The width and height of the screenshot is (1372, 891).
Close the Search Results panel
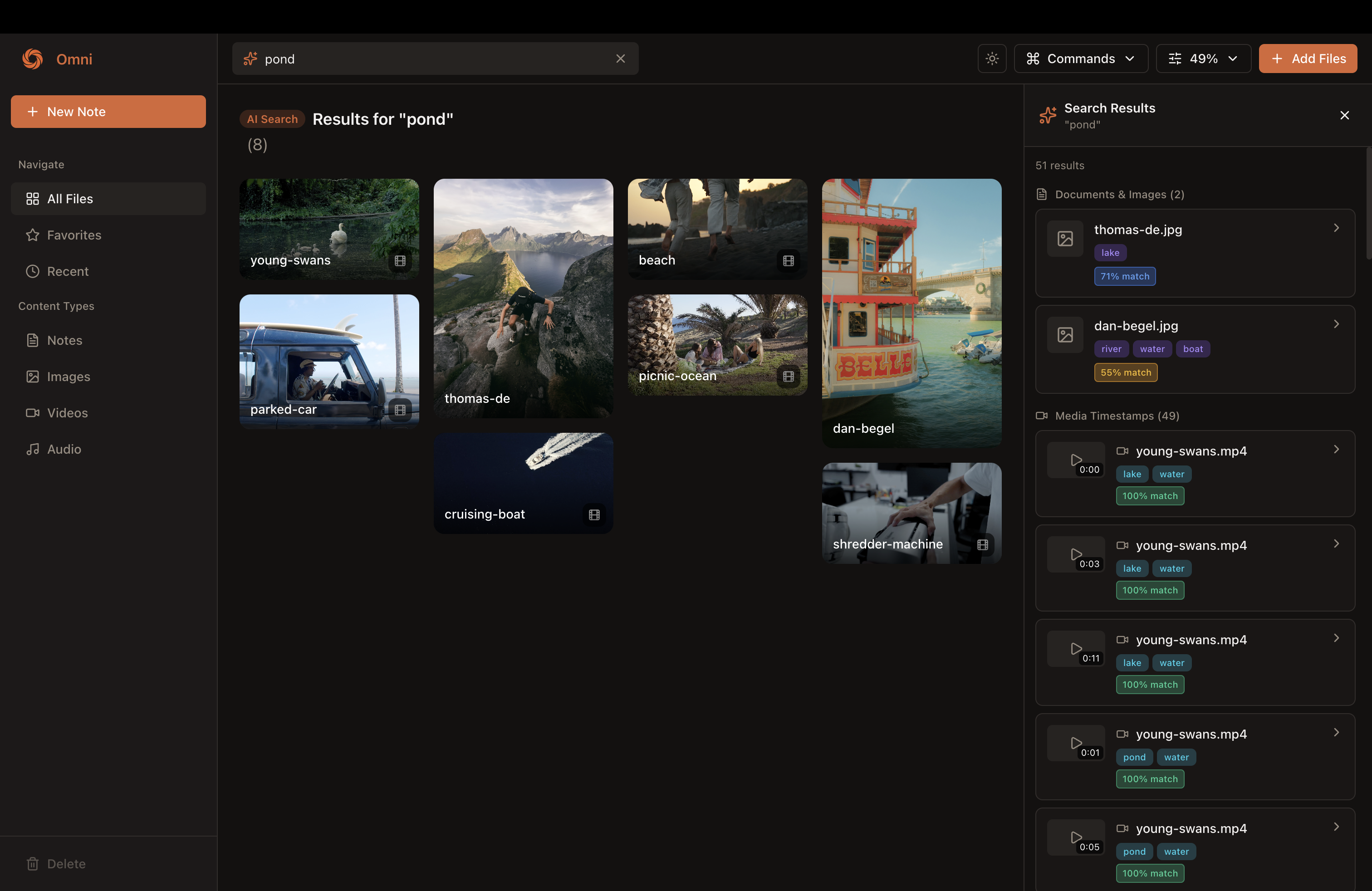[1344, 115]
